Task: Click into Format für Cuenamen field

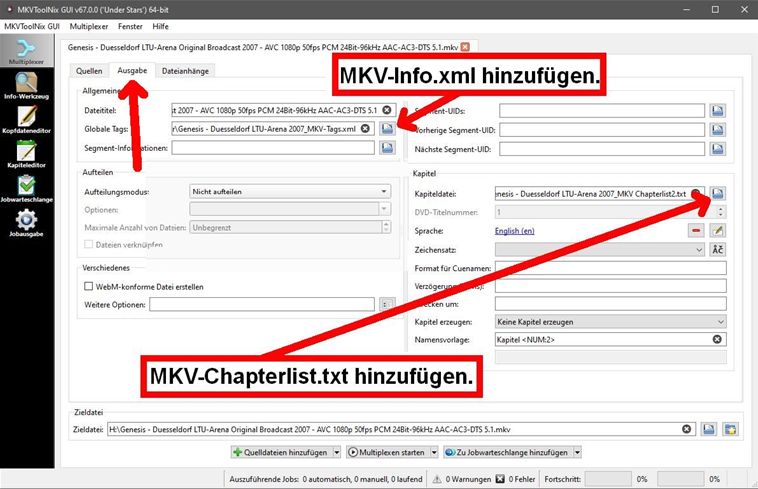Action: (x=611, y=268)
